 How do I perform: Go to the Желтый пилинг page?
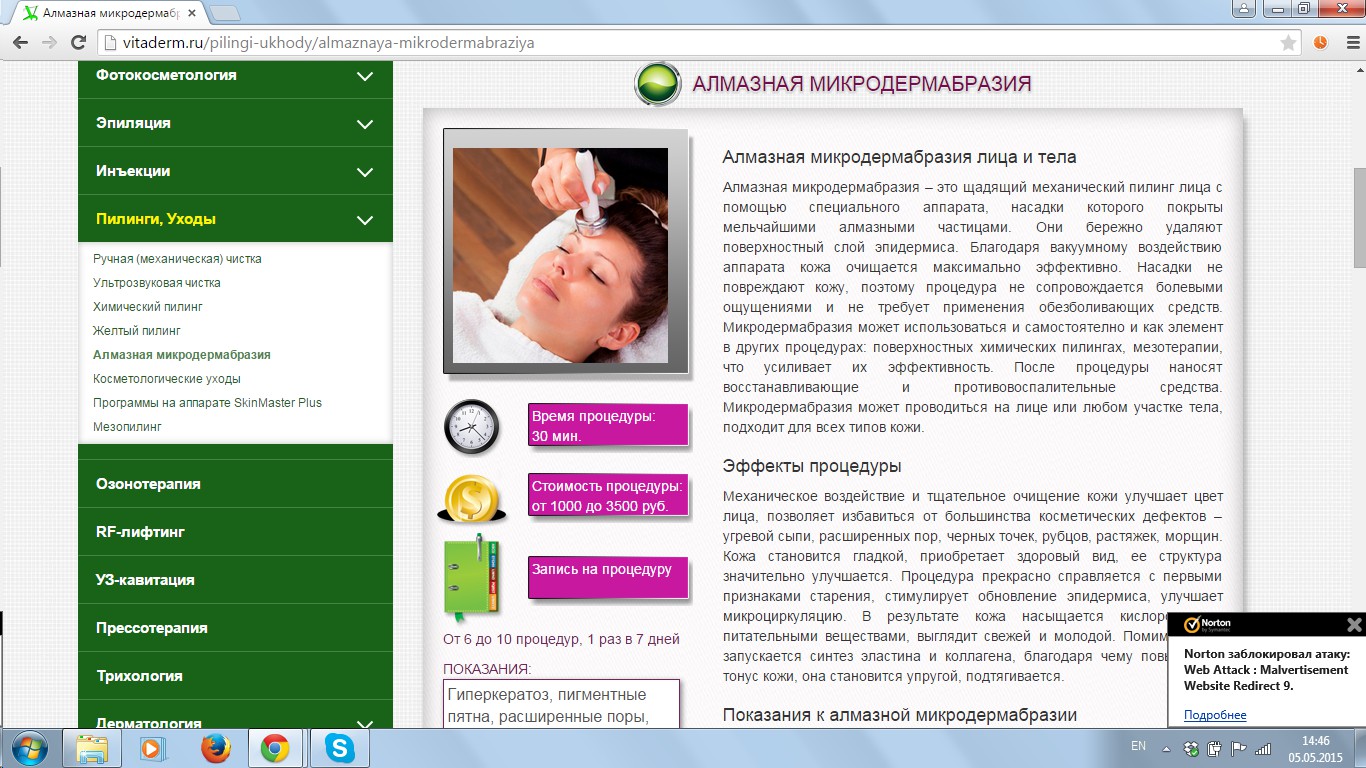[x=137, y=331]
